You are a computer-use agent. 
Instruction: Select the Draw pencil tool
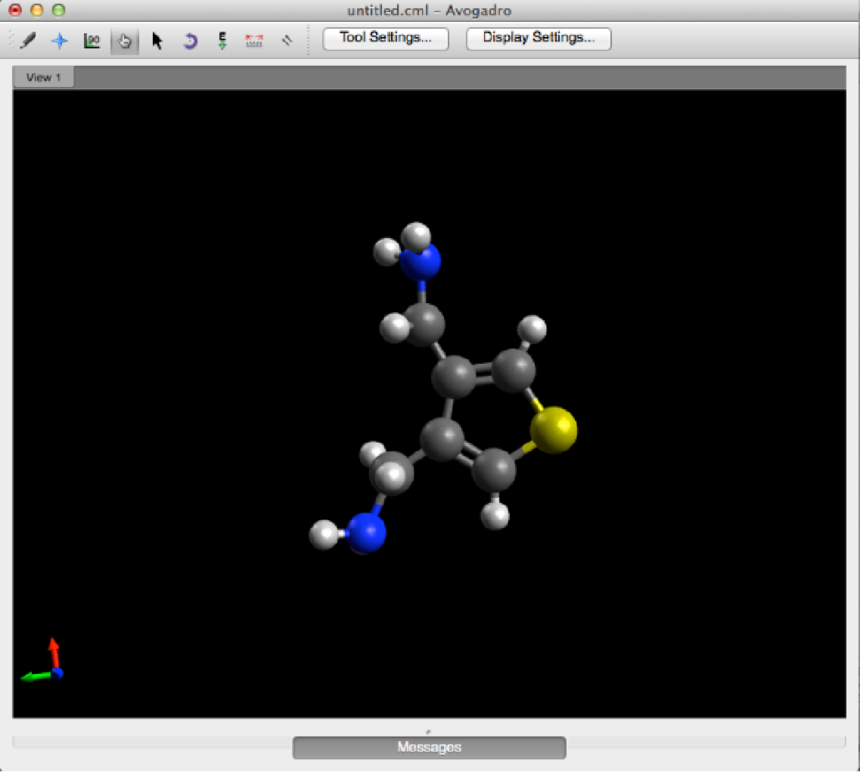pyautogui.click(x=27, y=41)
